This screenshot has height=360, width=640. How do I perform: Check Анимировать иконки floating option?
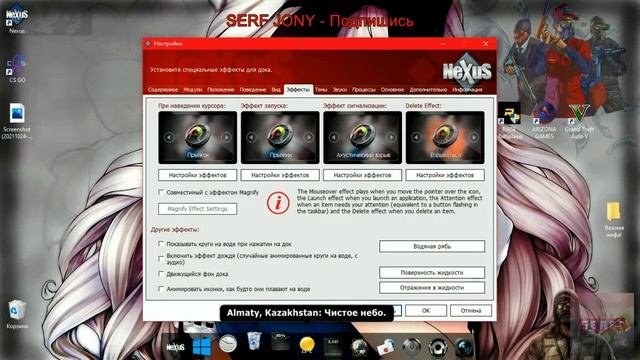161,289
